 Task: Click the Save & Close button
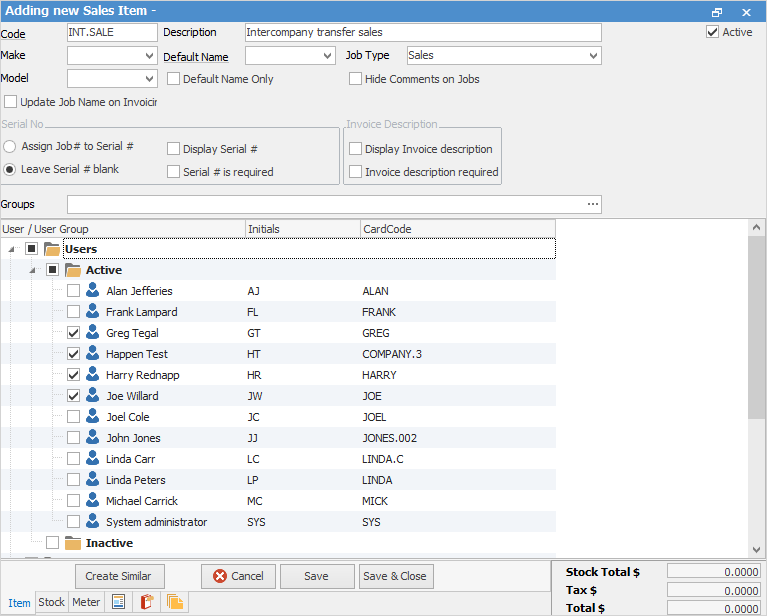click(x=394, y=576)
